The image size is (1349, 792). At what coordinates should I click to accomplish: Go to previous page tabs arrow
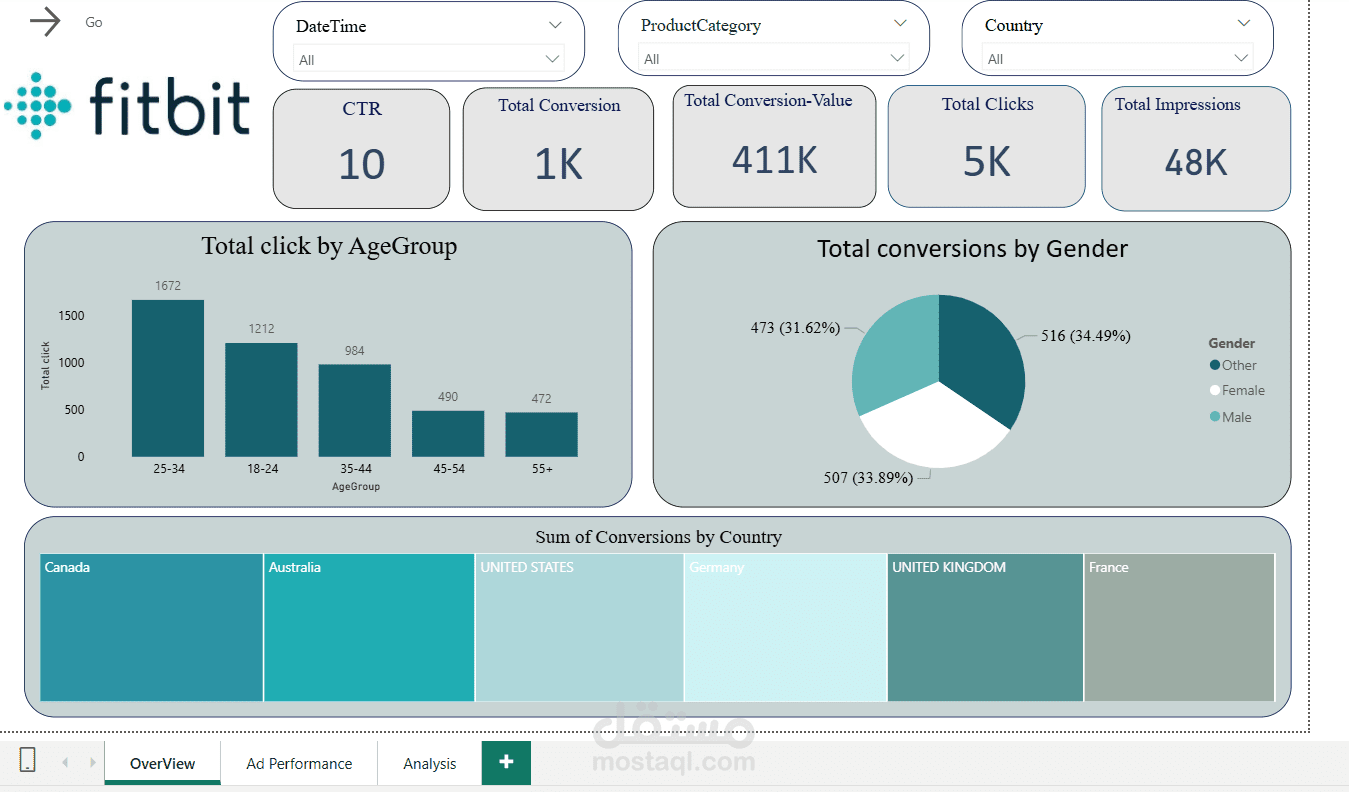[x=65, y=763]
